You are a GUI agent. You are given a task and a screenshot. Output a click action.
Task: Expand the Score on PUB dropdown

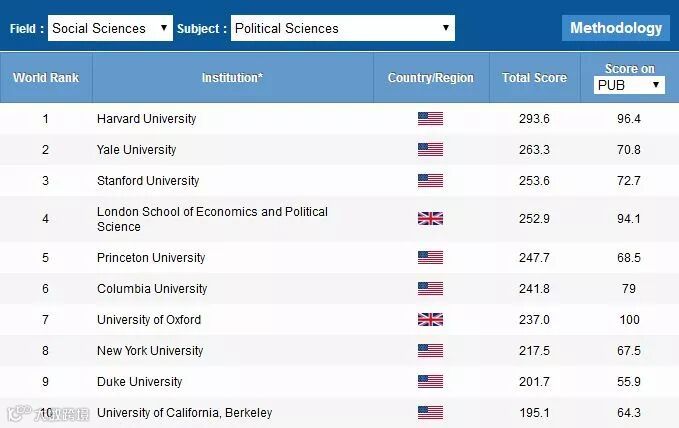tap(630, 85)
